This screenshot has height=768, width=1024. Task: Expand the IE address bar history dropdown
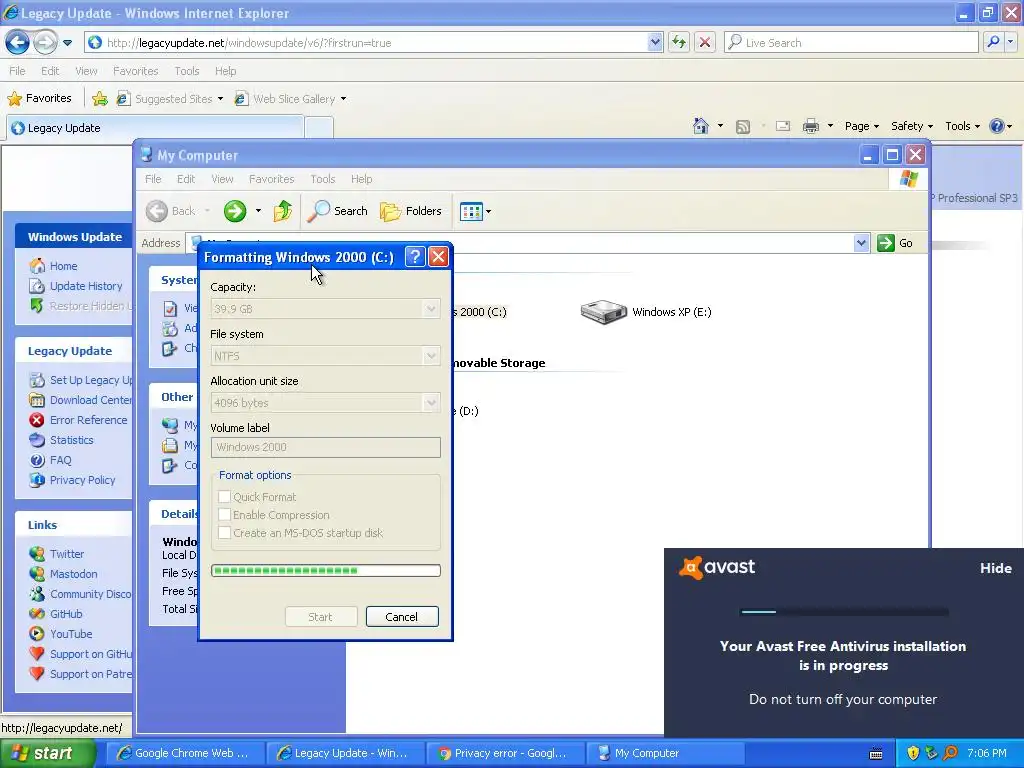pyautogui.click(x=655, y=42)
